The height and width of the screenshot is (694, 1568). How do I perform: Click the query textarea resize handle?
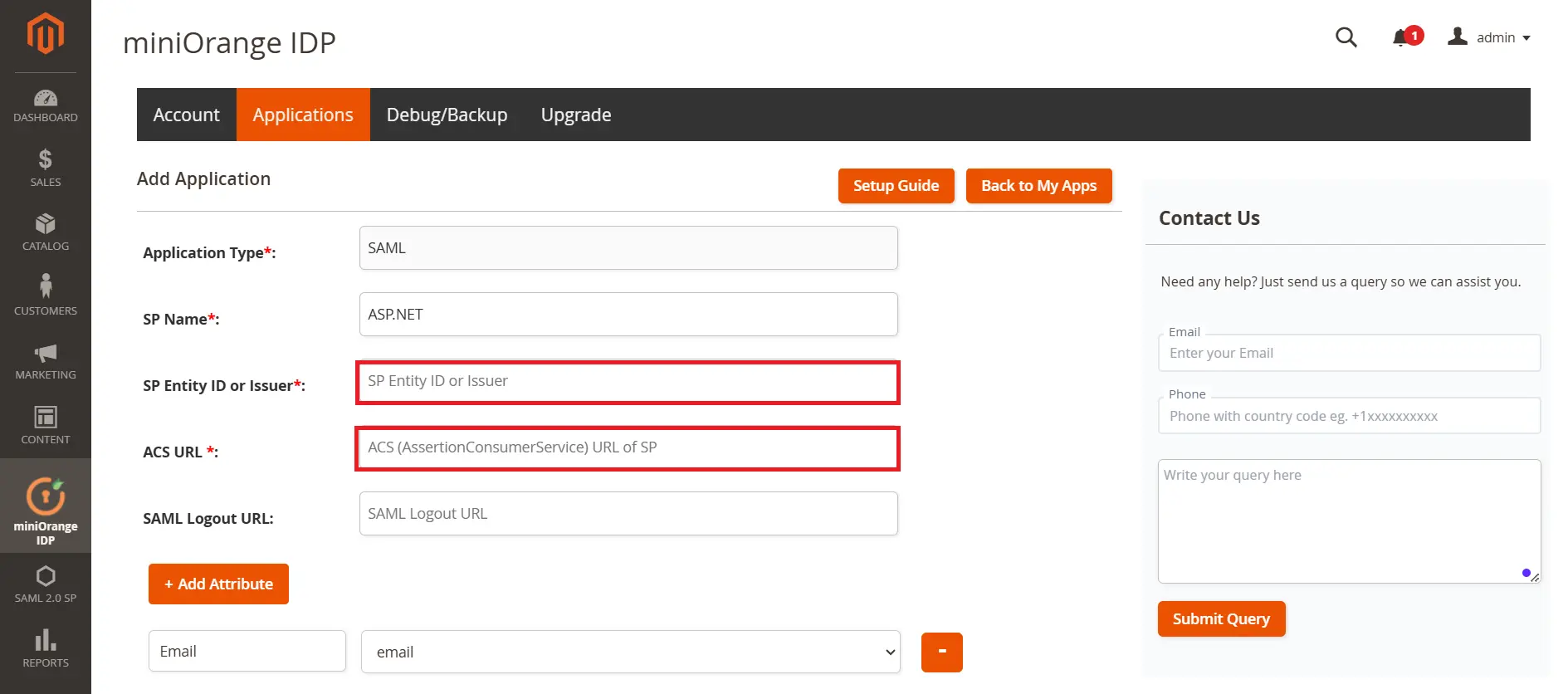[x=1535, y=577]
